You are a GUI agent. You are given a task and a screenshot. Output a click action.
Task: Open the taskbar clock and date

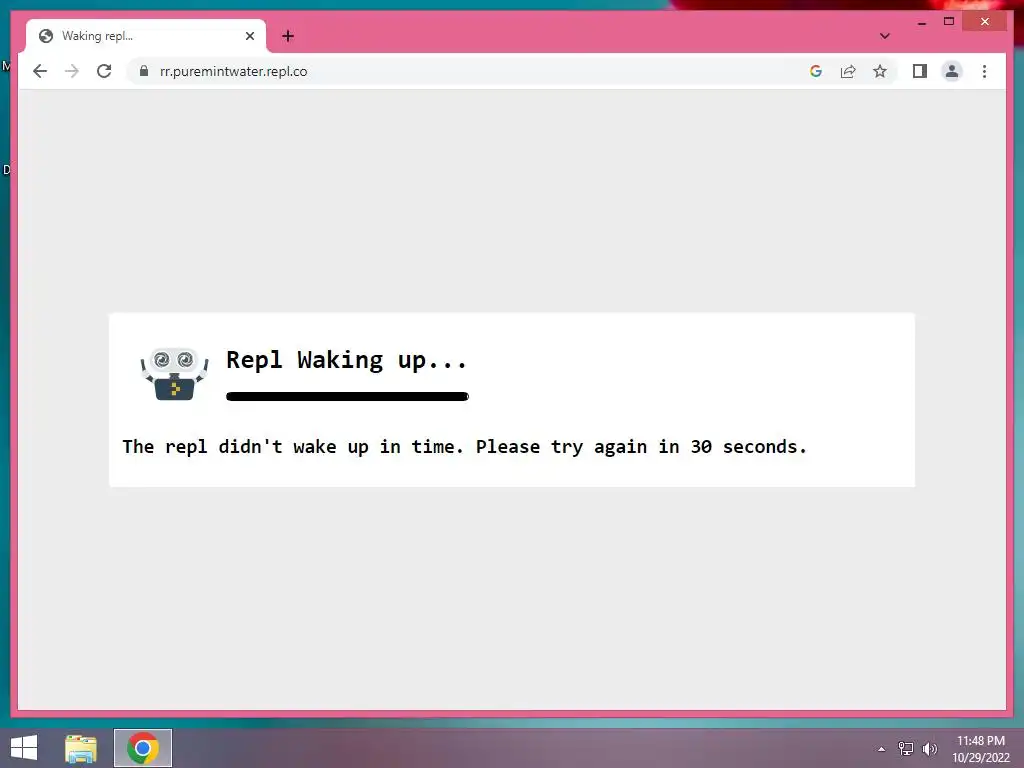click(980, 749)
